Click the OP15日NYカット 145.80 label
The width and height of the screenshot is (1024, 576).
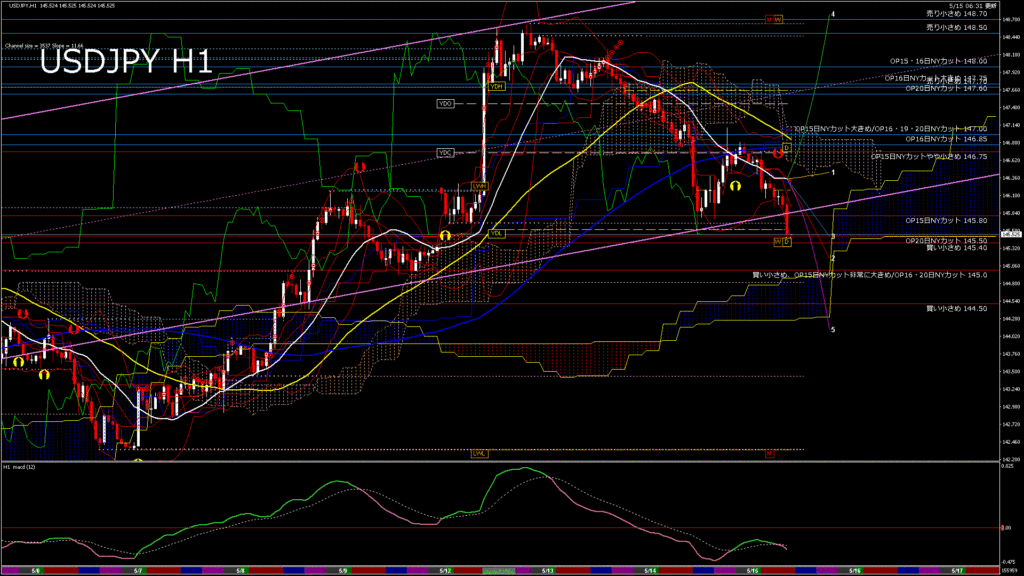pos(946,221)
